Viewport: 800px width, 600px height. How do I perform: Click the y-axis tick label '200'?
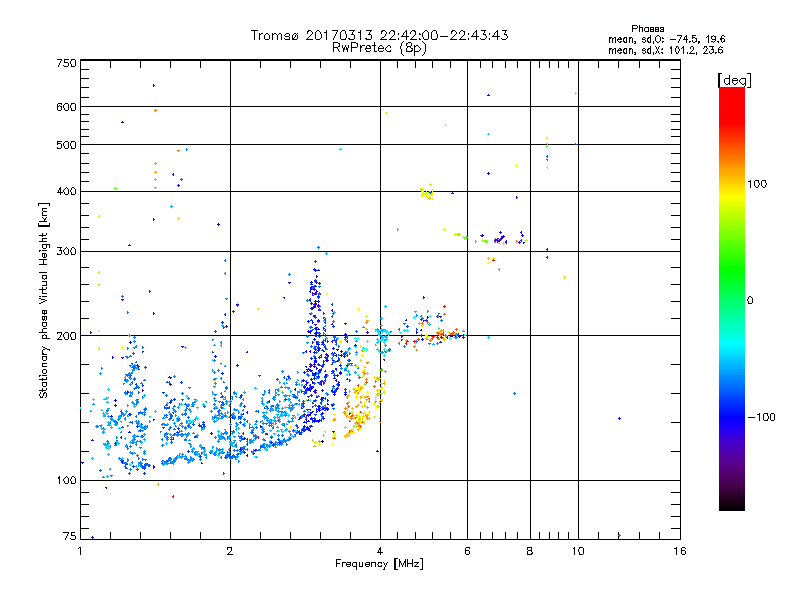[x=66, y=336]
